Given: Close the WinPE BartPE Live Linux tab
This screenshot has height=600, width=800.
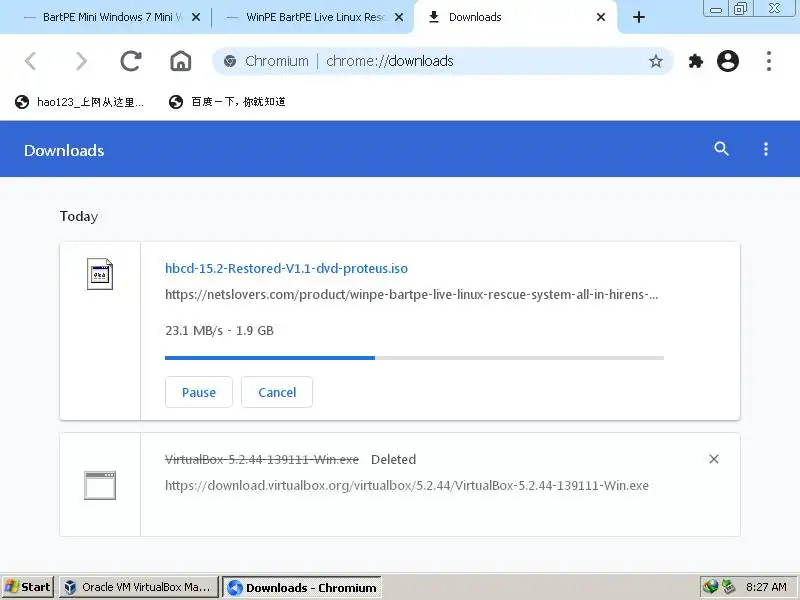Looking at the screenshot, I should pos(399,17).
